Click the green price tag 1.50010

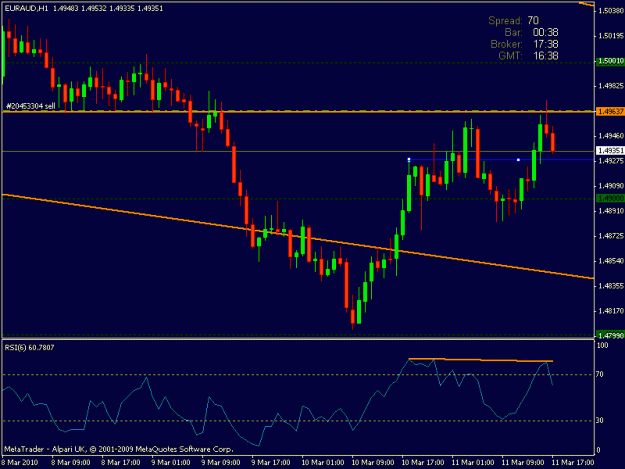coord(610,61)
